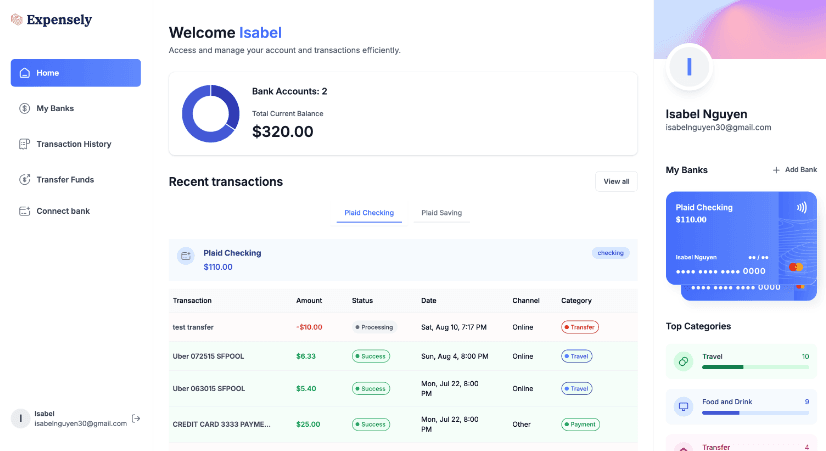Click the Transfer category badge

pyautogui.click(x=580, y=327)
